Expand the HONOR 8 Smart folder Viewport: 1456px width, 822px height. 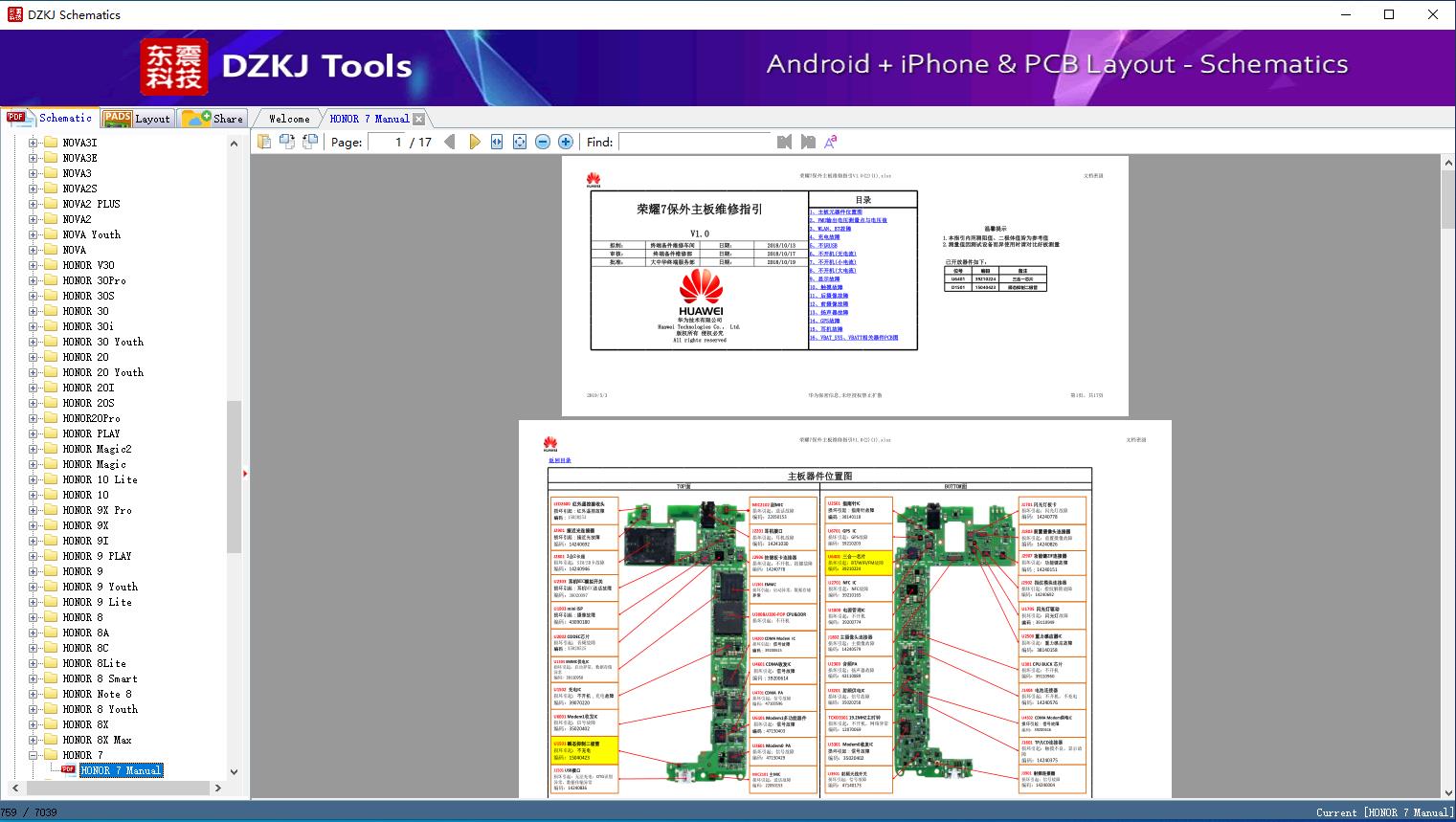(x=33, y=678)
